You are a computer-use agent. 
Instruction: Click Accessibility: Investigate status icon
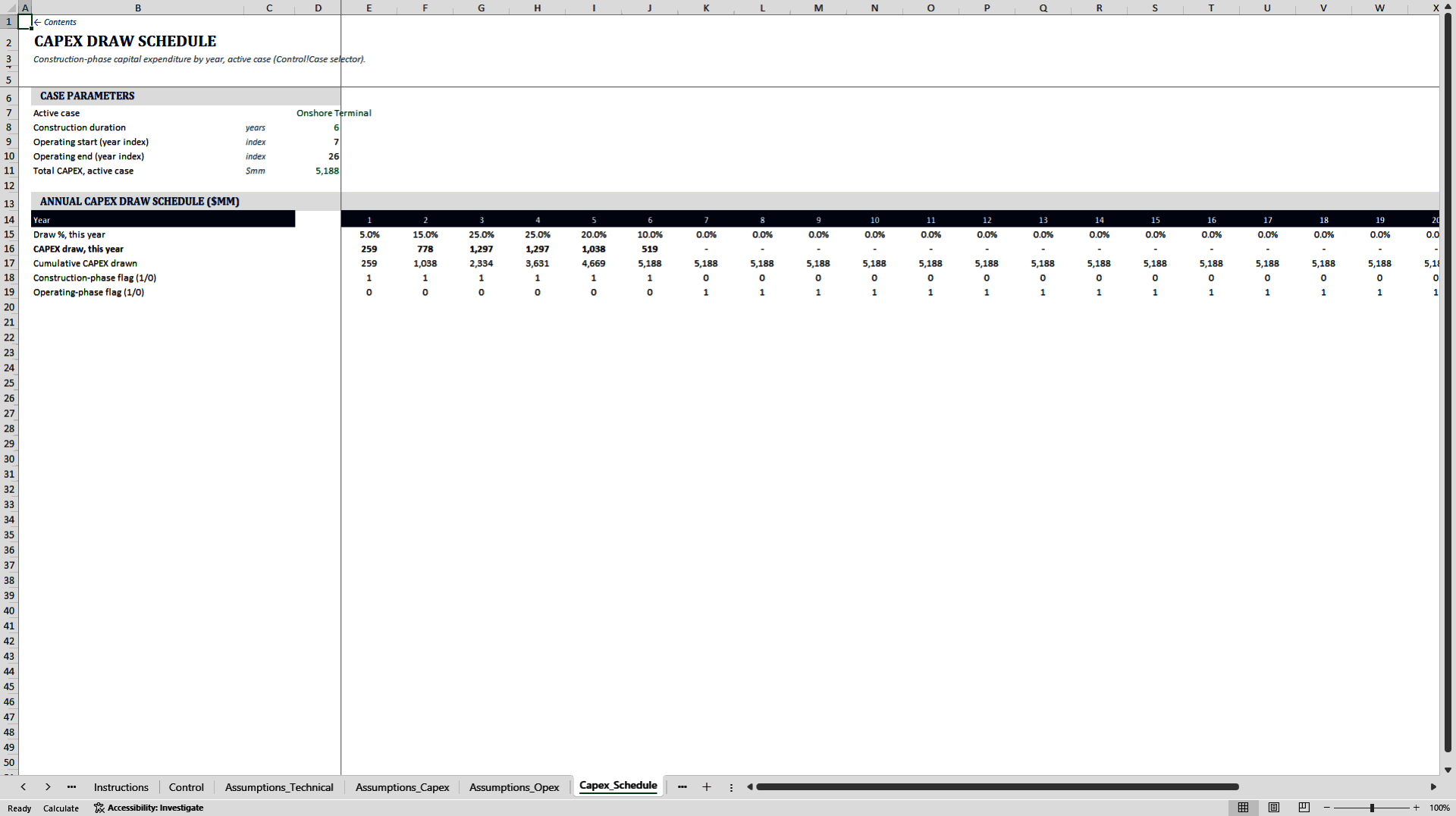pyautogui.click(x=149, y=808)
